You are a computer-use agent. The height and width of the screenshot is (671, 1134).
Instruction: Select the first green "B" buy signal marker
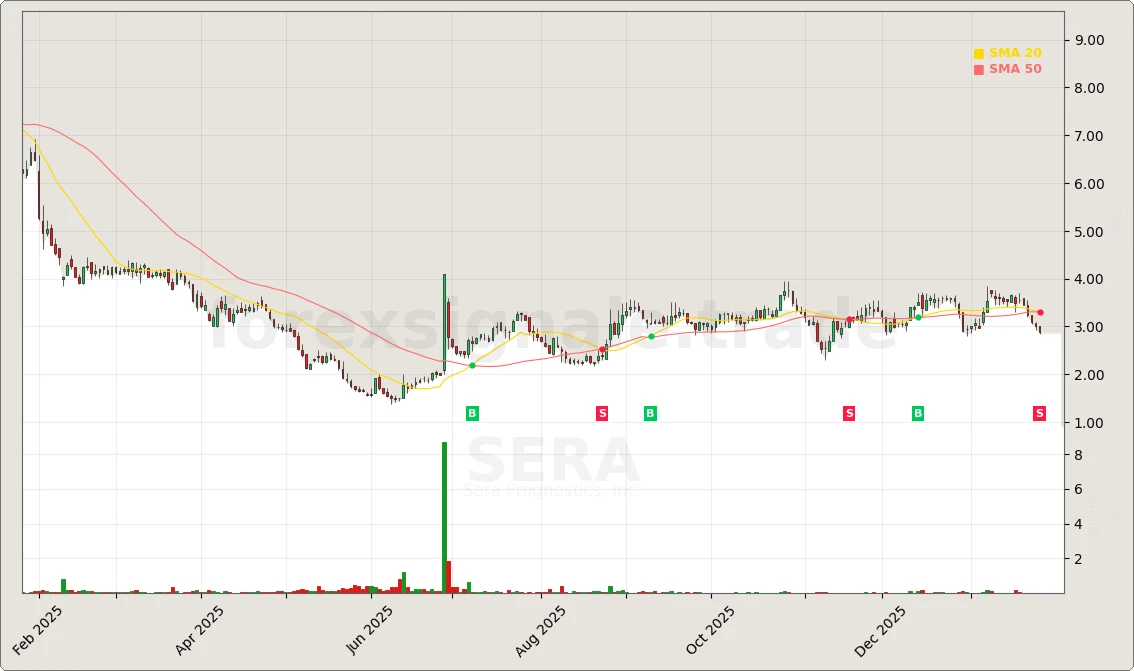(x=471, y=413)
